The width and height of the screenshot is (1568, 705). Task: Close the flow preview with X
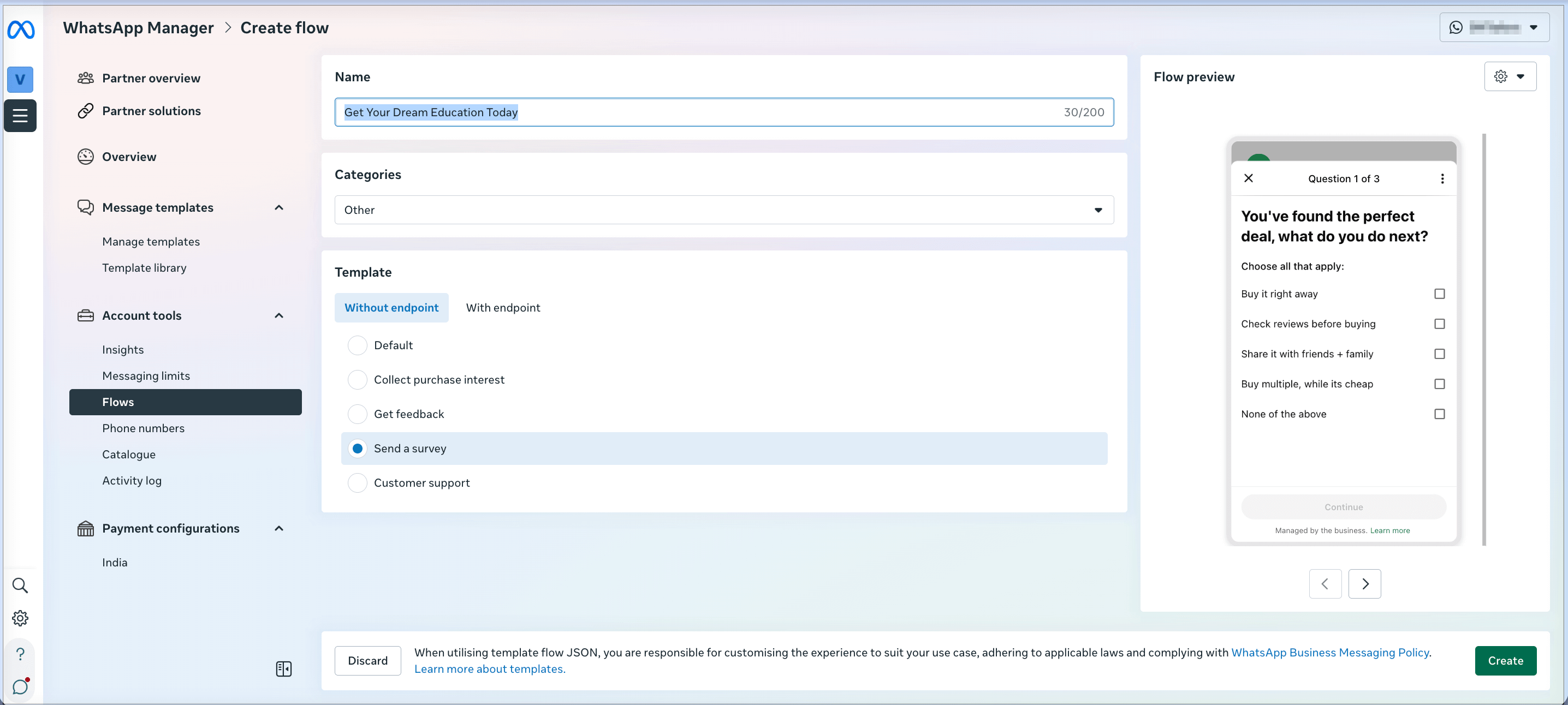(1249, 178)
